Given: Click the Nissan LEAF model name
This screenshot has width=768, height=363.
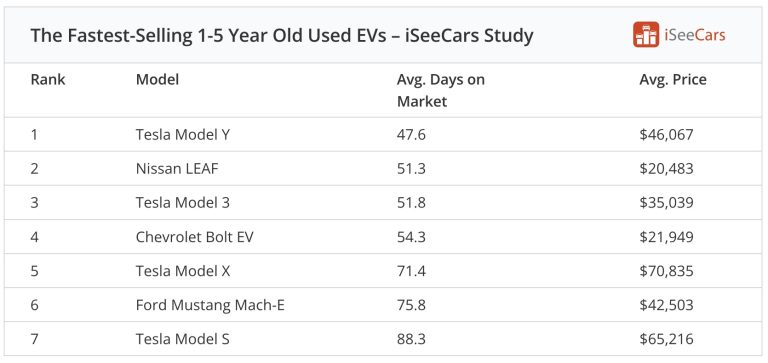Looking at the screenshot, I should click(x=177, y=169).
